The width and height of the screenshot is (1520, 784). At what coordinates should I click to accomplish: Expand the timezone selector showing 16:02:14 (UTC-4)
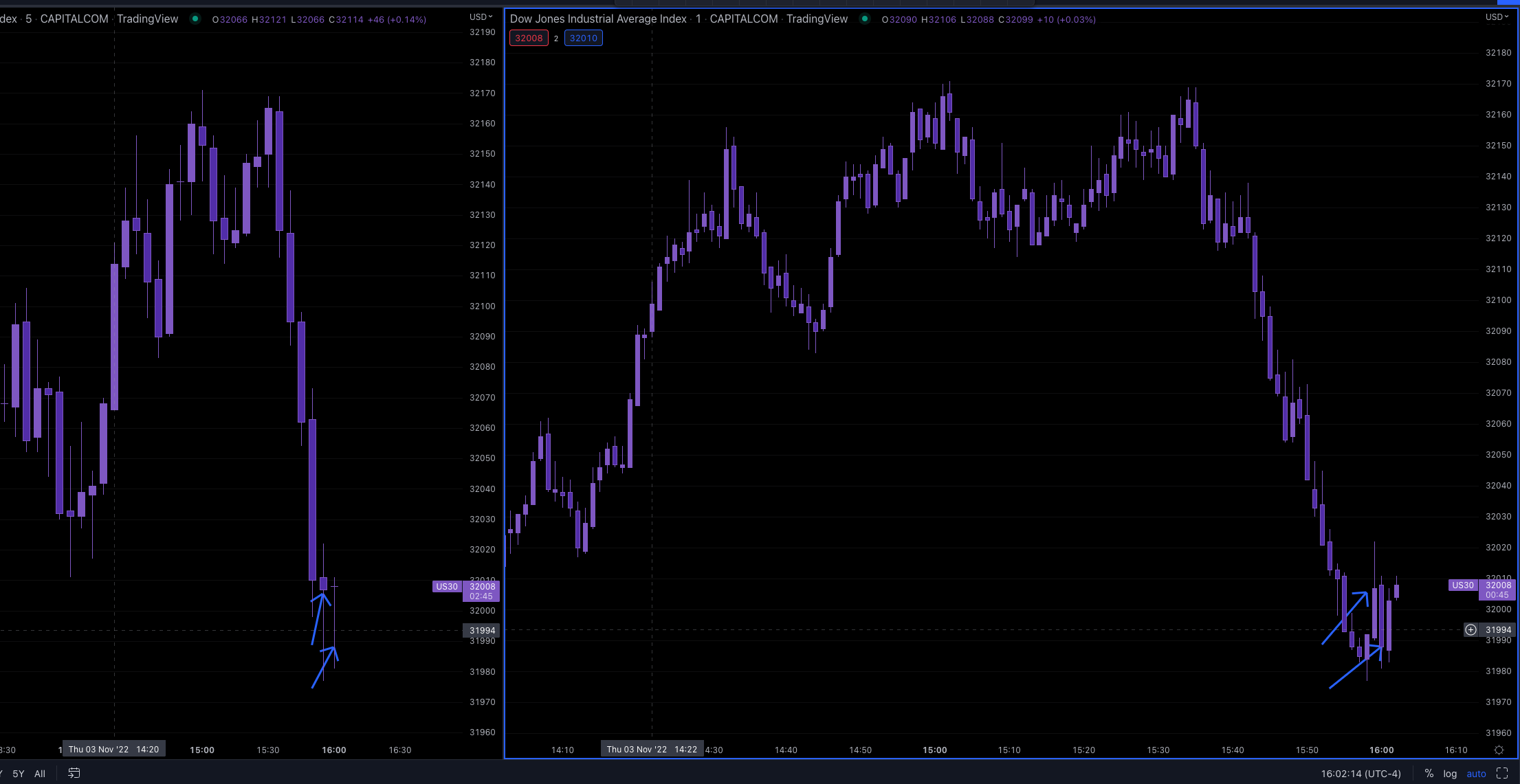(x=1360, y=773)
